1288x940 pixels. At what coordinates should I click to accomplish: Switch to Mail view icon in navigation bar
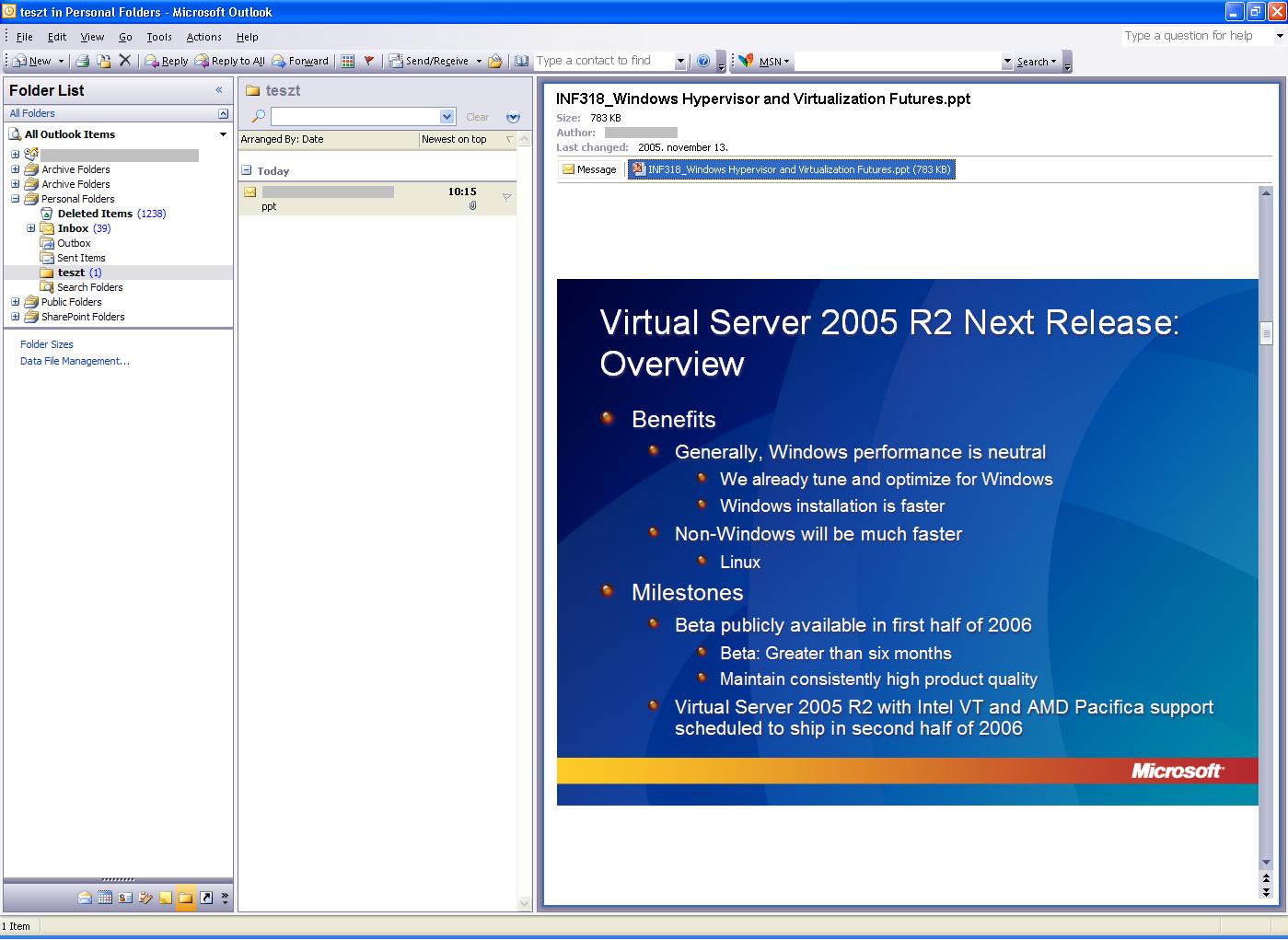pyautogui.click(x=85, y=898)
